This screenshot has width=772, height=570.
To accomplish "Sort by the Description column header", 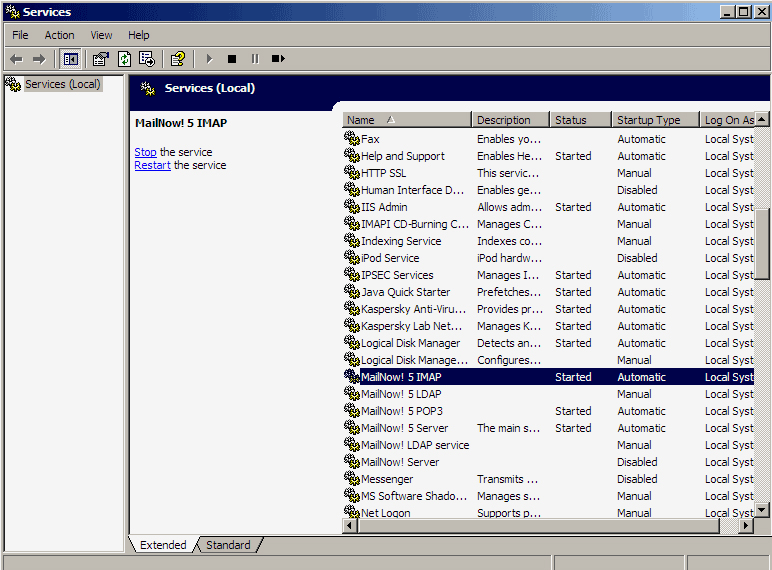I will pyautogui.click(x=511, y=120).
